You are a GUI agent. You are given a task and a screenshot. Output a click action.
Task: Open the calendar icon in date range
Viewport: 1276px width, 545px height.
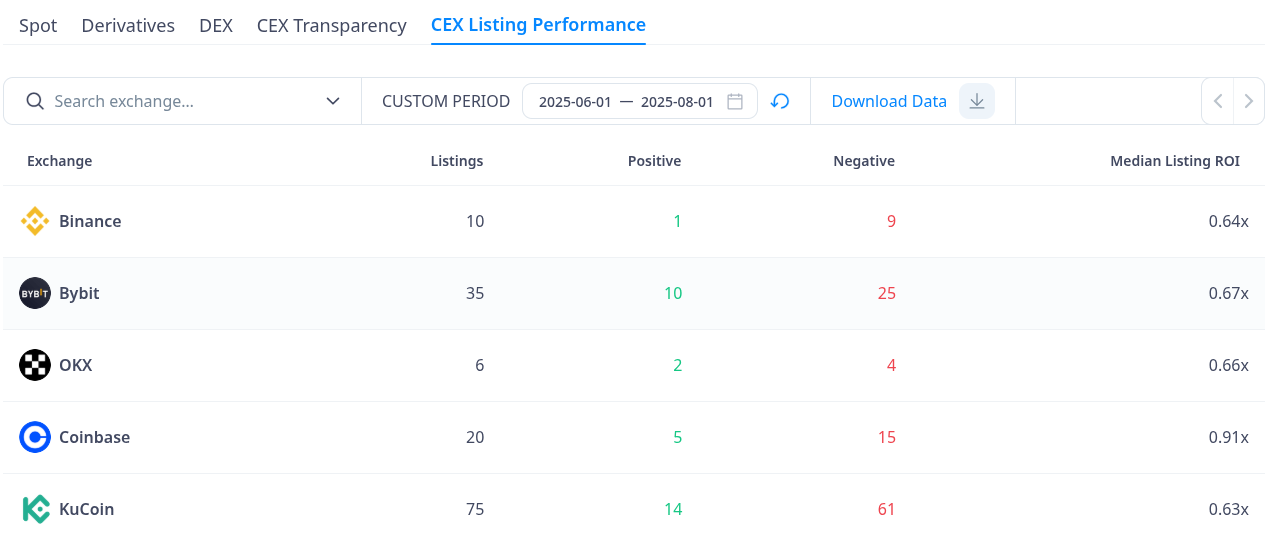[x=735, y=101]
